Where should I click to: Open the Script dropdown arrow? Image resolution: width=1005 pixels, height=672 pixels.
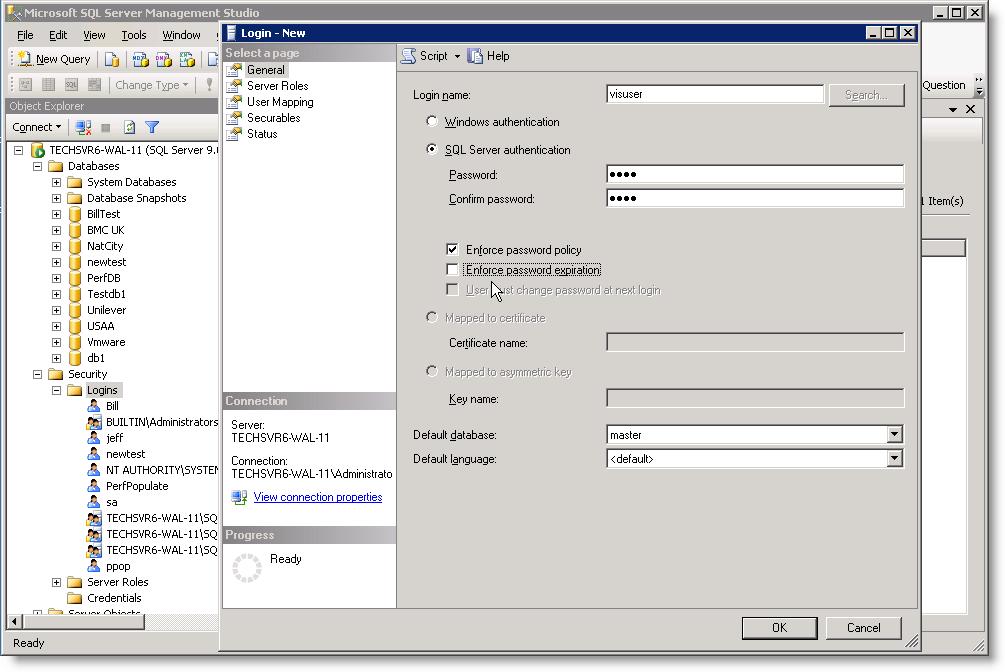(457, 56)
